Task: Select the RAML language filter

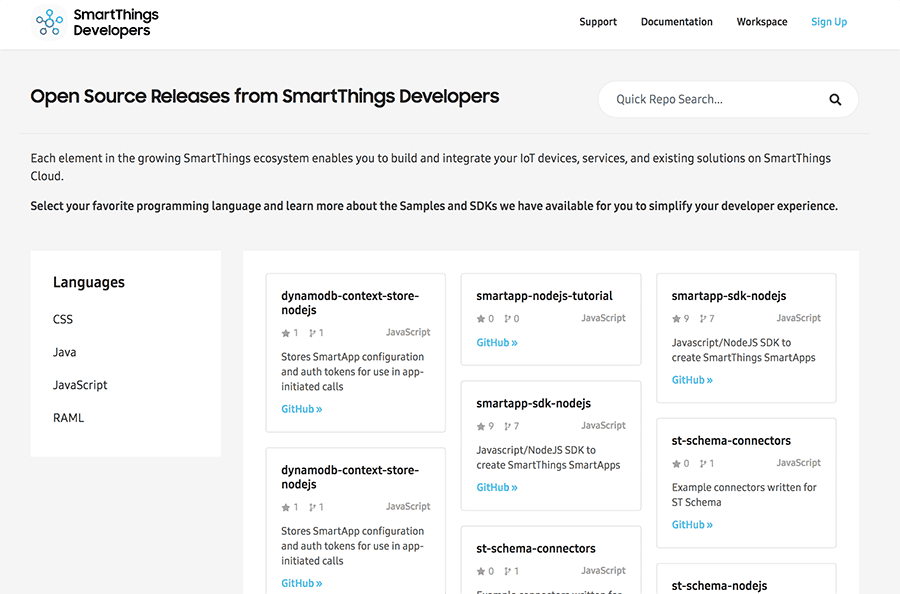Action: tap(69, 418)
